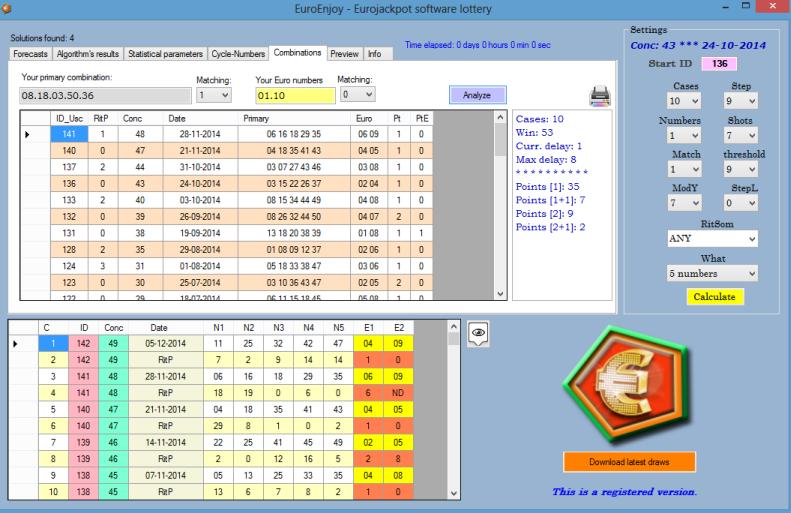Click date cell 24-10-2014
This screenshot has height=513, width=791.
[x=200, y=184]
